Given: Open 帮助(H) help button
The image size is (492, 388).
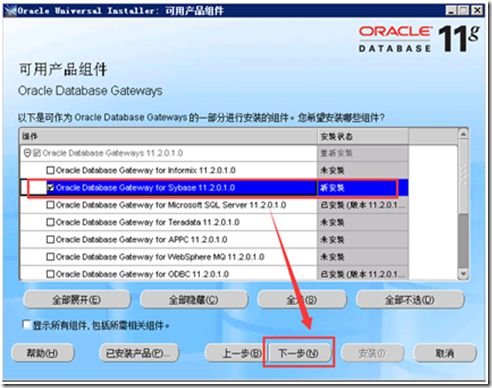Looking at the screenshot, I should tap(43, 353).
